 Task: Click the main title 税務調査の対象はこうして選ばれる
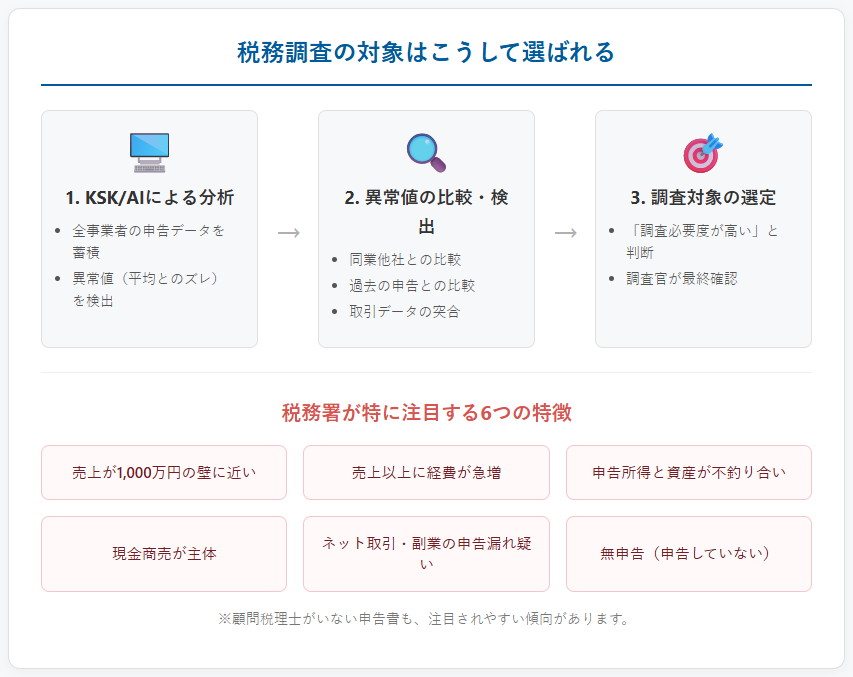[x=426, y=52]
